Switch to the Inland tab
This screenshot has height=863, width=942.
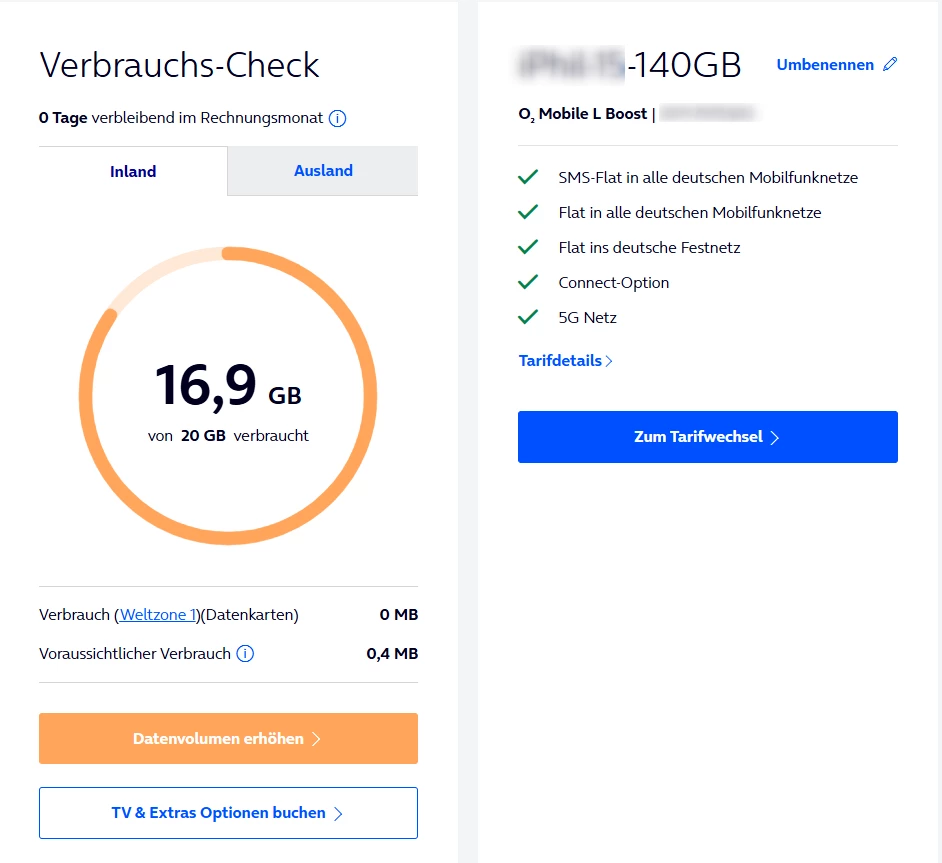pos(133,171)
